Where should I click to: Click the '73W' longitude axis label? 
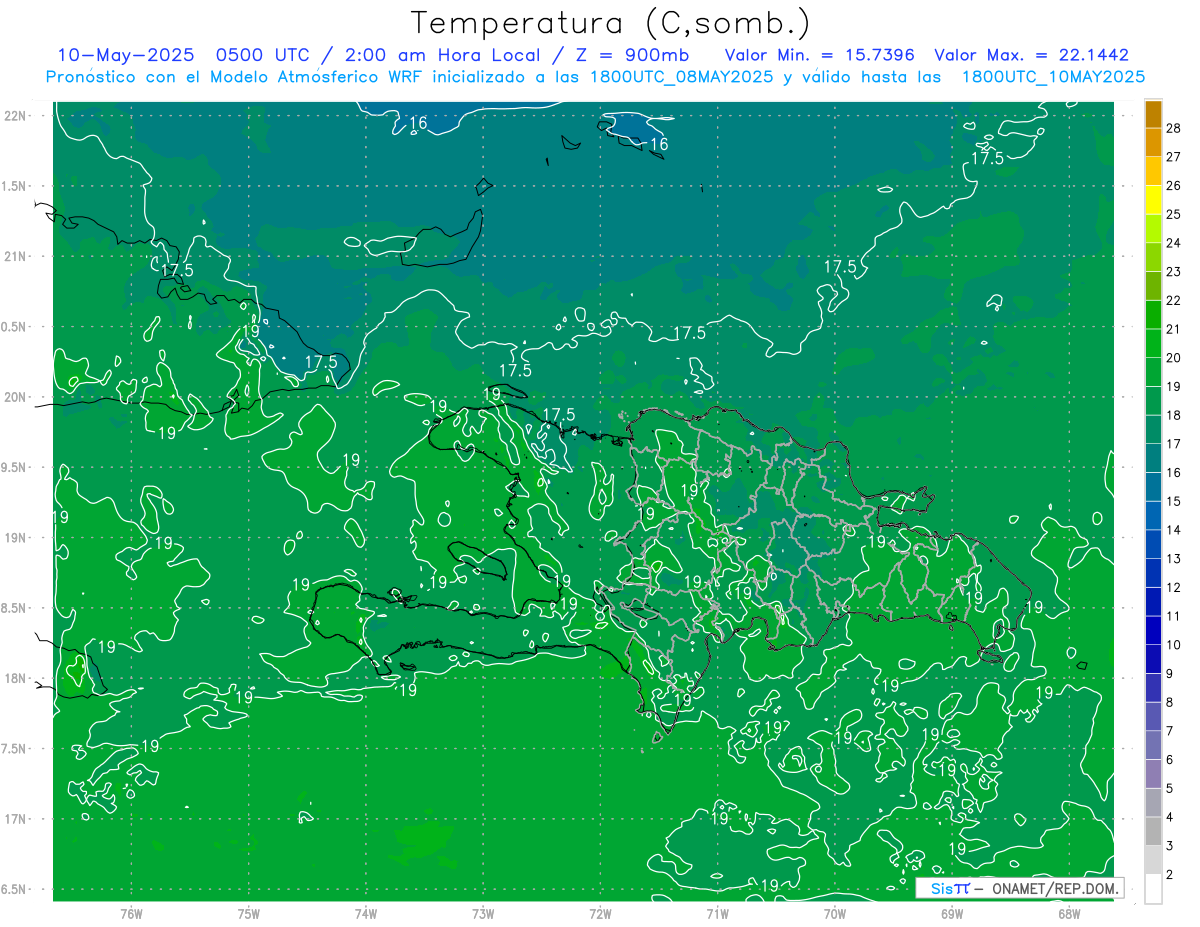(483, 914)
